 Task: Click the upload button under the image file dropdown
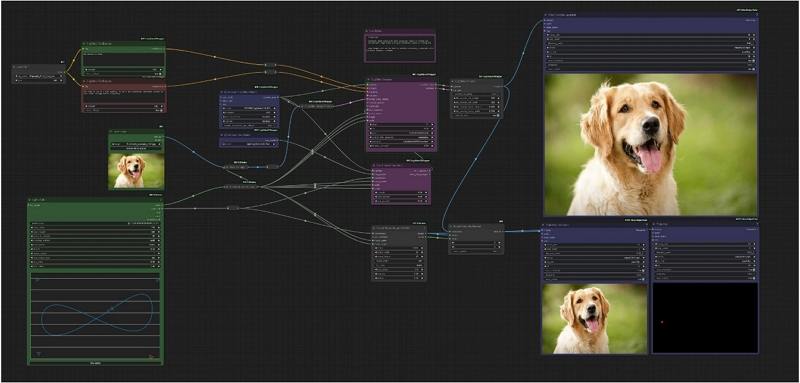(136, 149)
